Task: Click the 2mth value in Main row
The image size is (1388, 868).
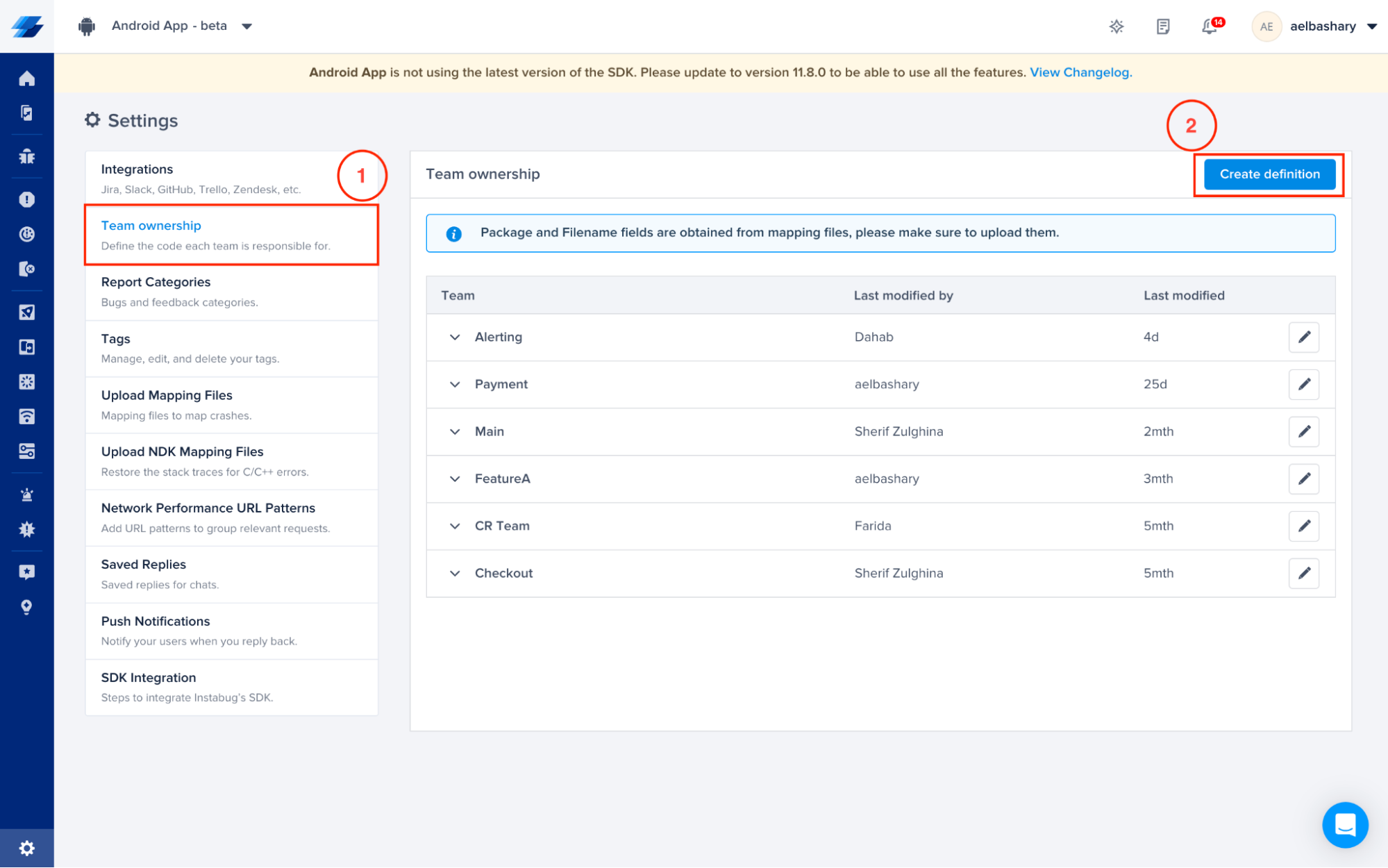Action: point(1158,431)
